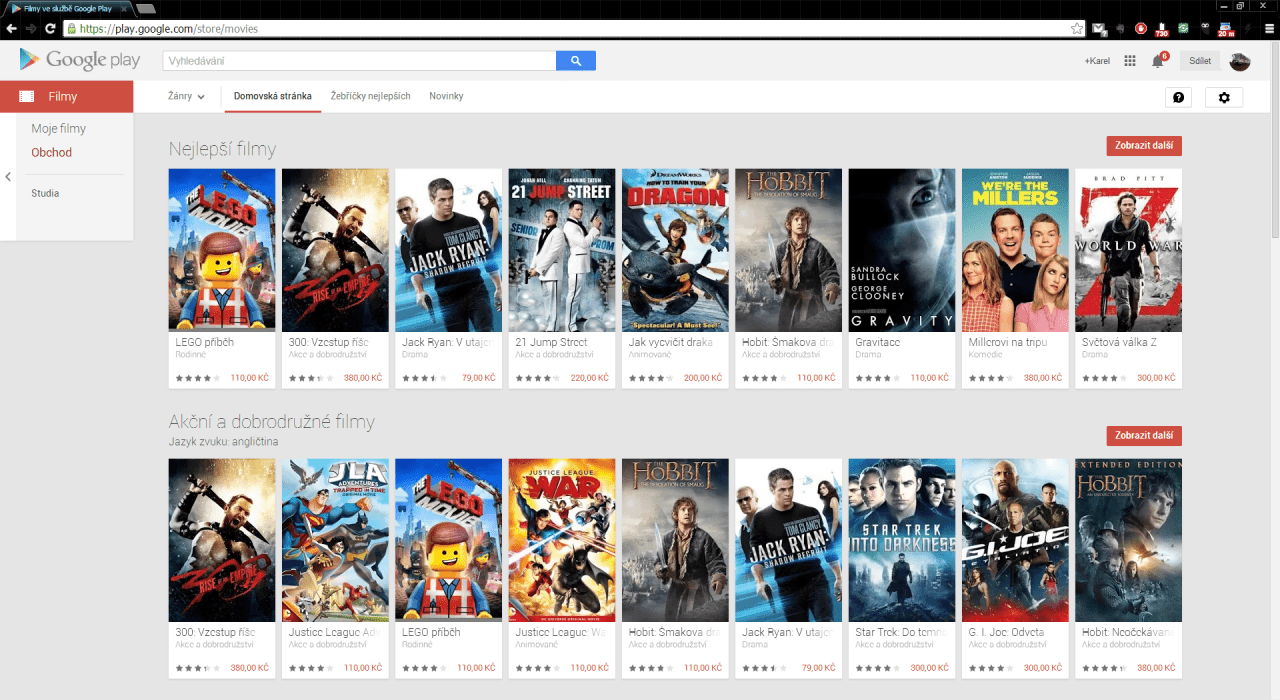
Task: Click the 300,00 Kč price for G. I. Joe
Action: 1043,668
